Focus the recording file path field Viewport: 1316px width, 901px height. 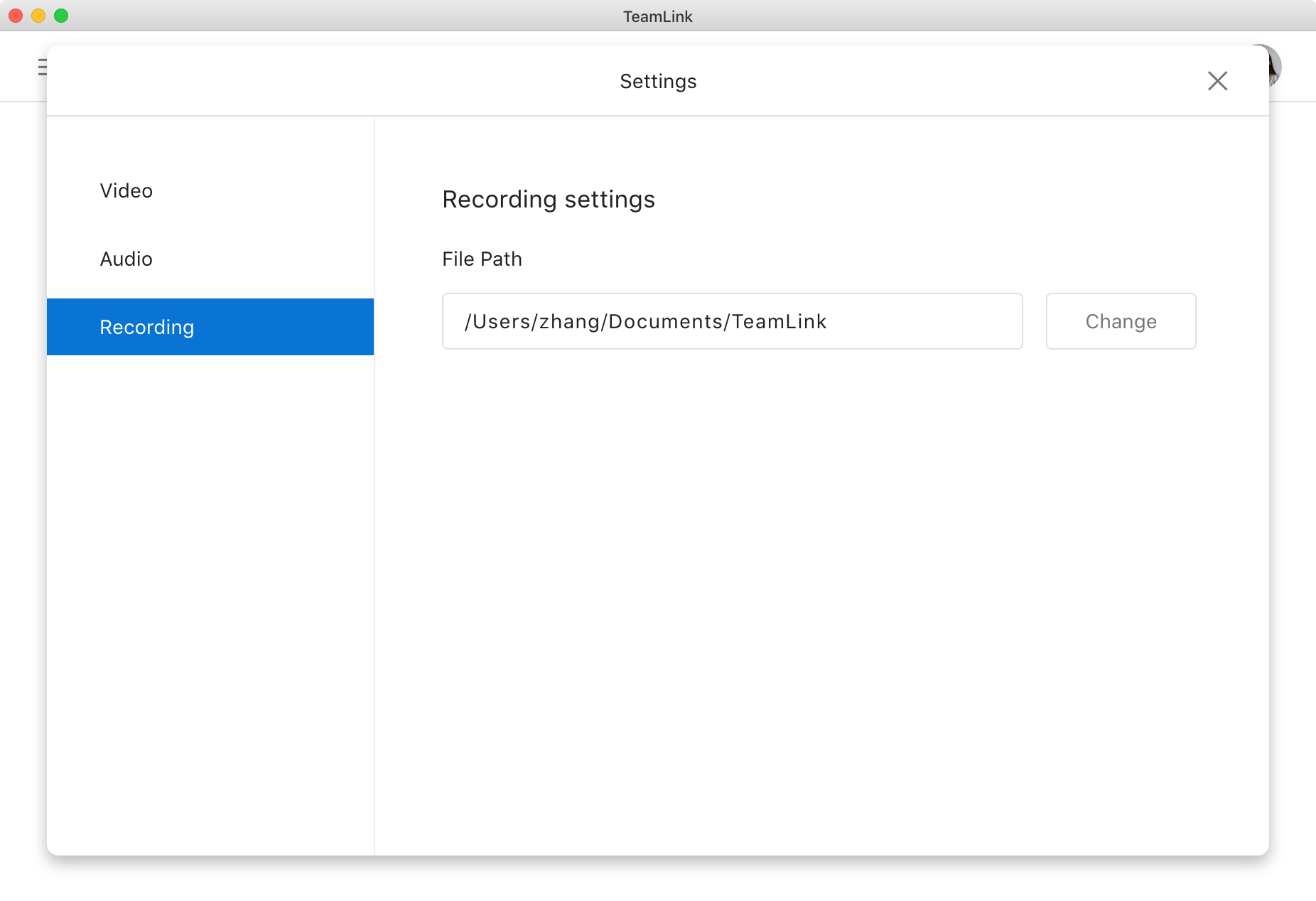732,321
